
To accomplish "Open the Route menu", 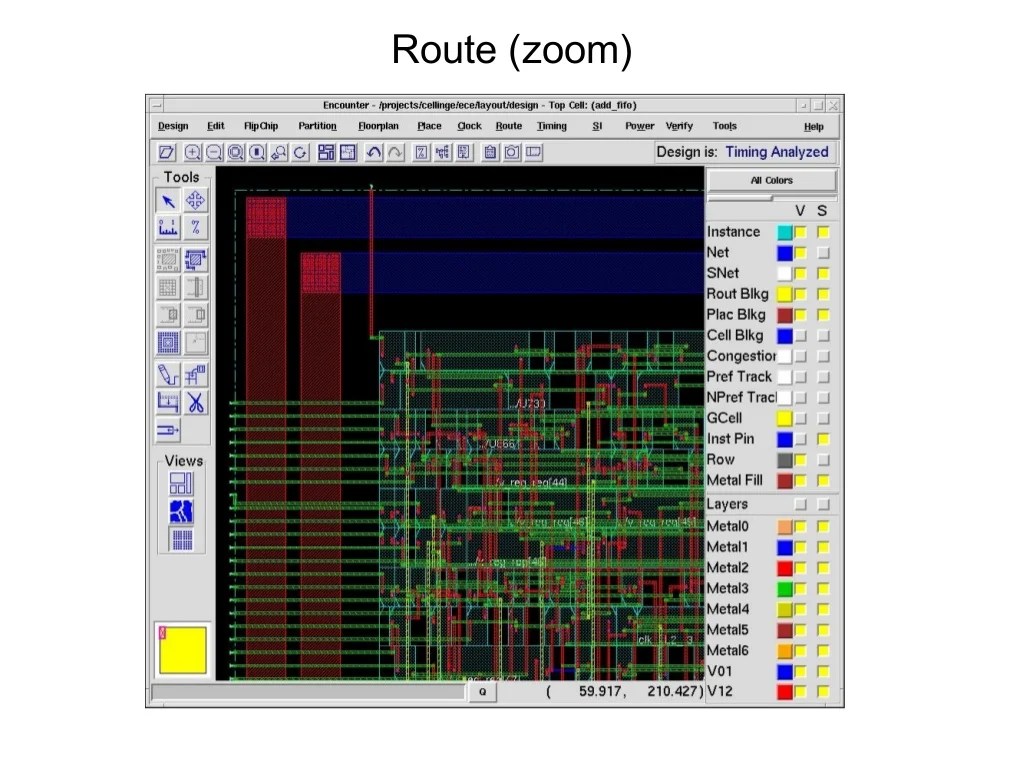I will pos(508,126).
